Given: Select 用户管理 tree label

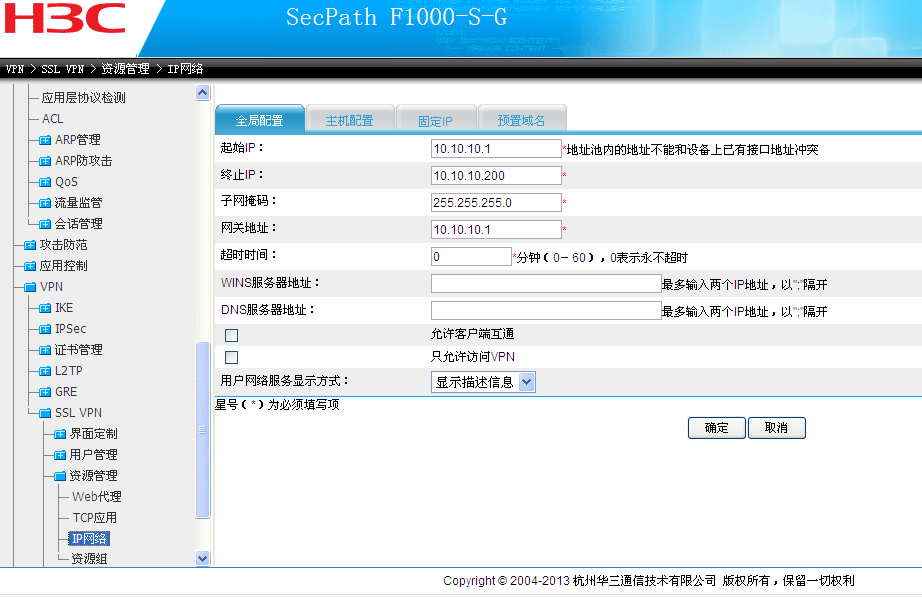Looking at the screenshot, I should click(x=93, y=455).
